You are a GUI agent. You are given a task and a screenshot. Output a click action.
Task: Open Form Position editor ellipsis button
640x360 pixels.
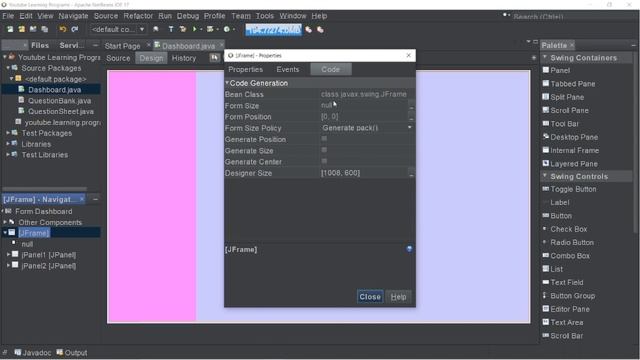[x=411, y=117]
